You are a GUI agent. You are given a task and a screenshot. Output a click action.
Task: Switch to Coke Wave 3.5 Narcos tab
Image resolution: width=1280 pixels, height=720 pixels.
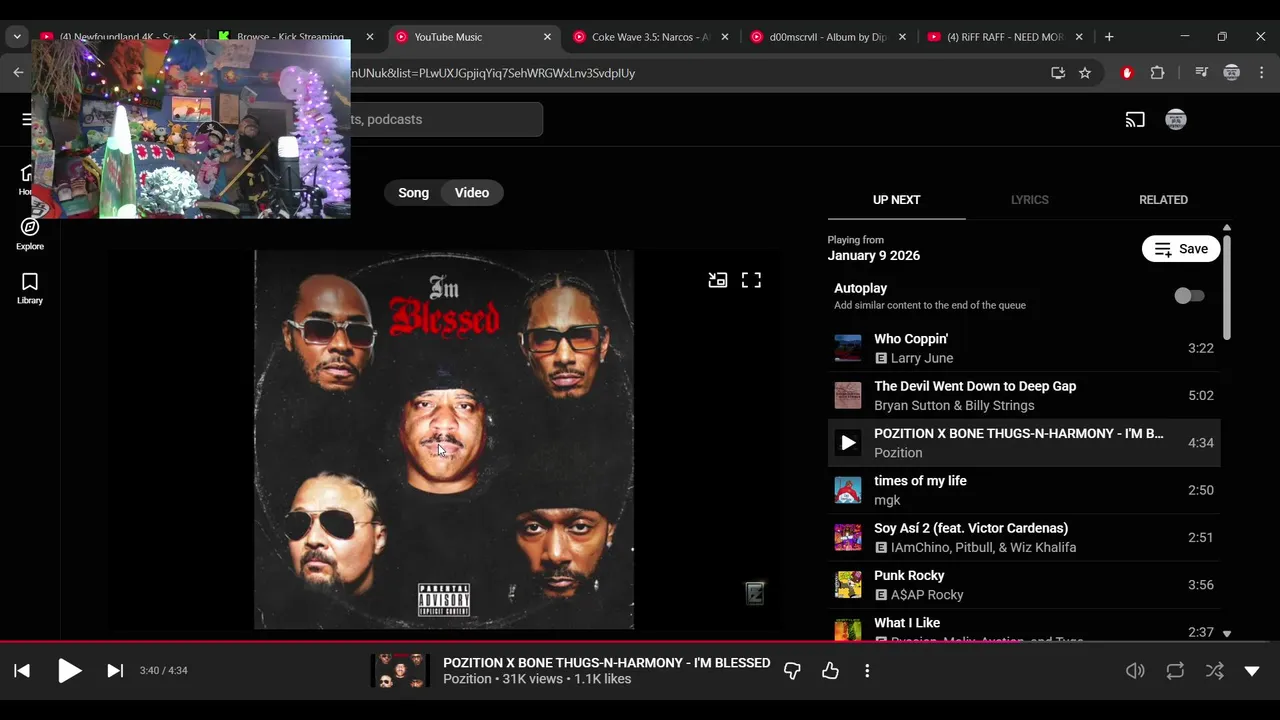(650, 37)
